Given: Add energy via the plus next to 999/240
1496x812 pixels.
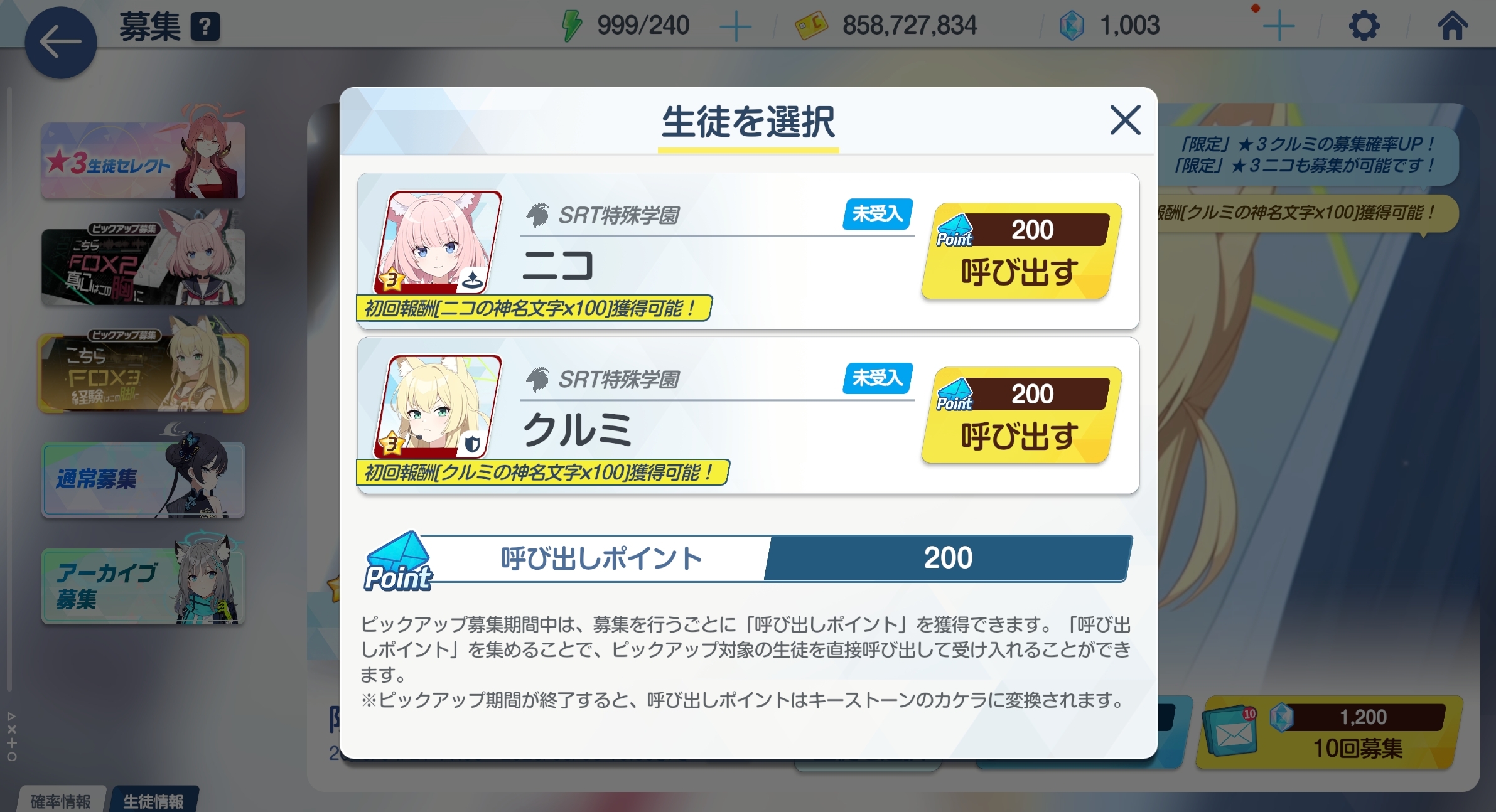Looking at the screenshot, I should (735, 26).
